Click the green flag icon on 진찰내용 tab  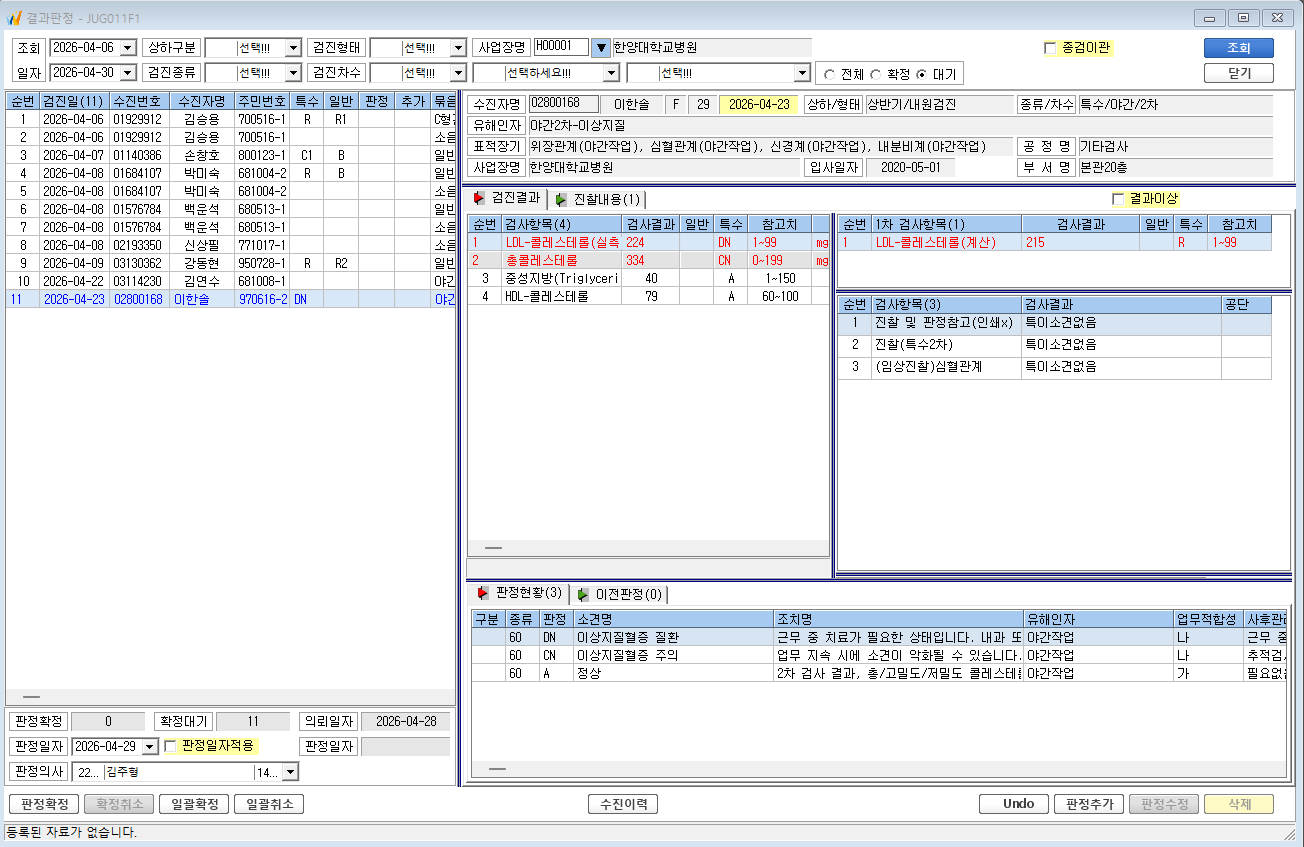[x=561, y=200]
